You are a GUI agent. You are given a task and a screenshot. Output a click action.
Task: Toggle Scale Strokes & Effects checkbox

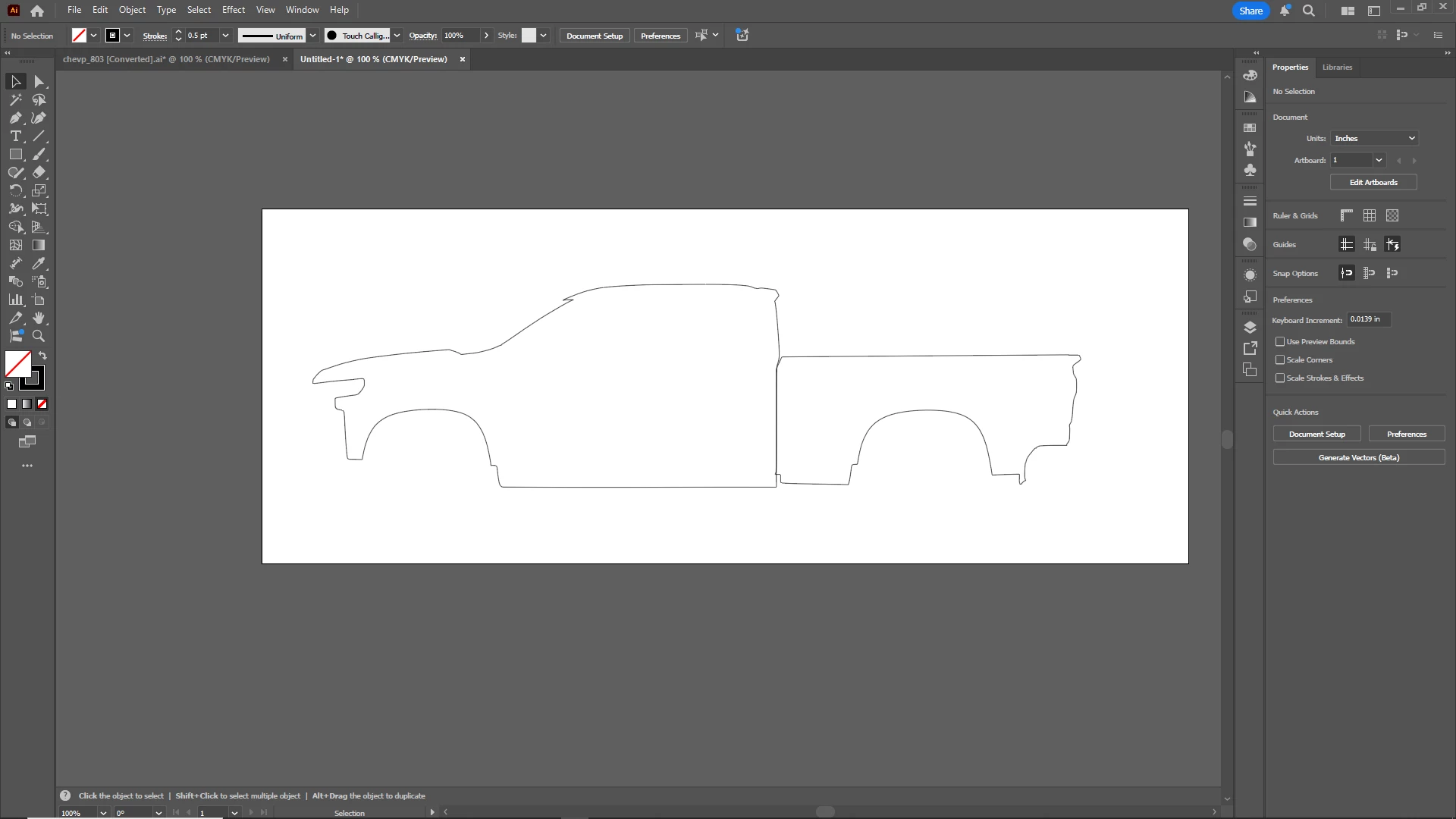[1280, 378]
